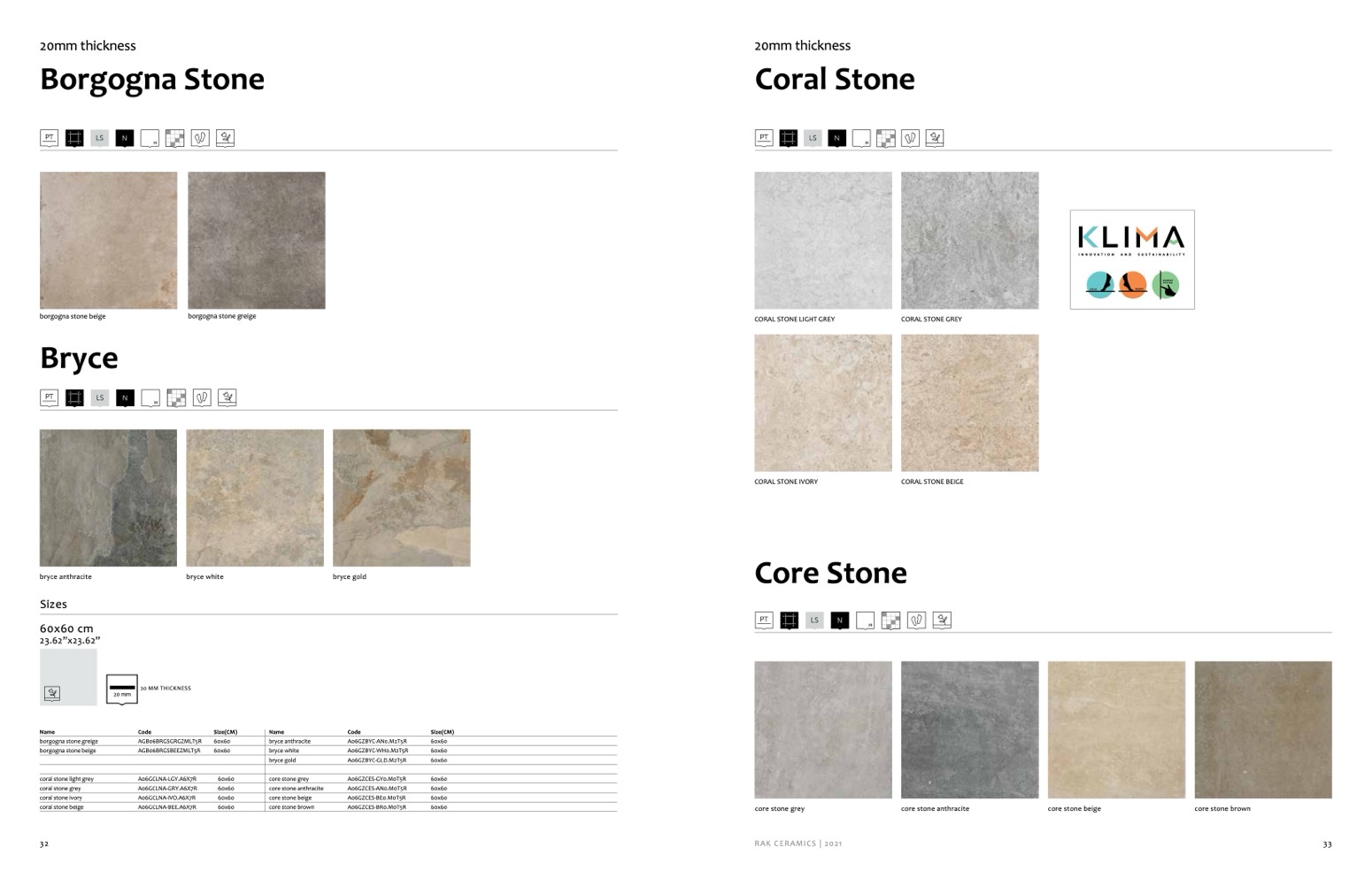
Task: Select the bryce gold tile image
Action: (x=401, y=497)
